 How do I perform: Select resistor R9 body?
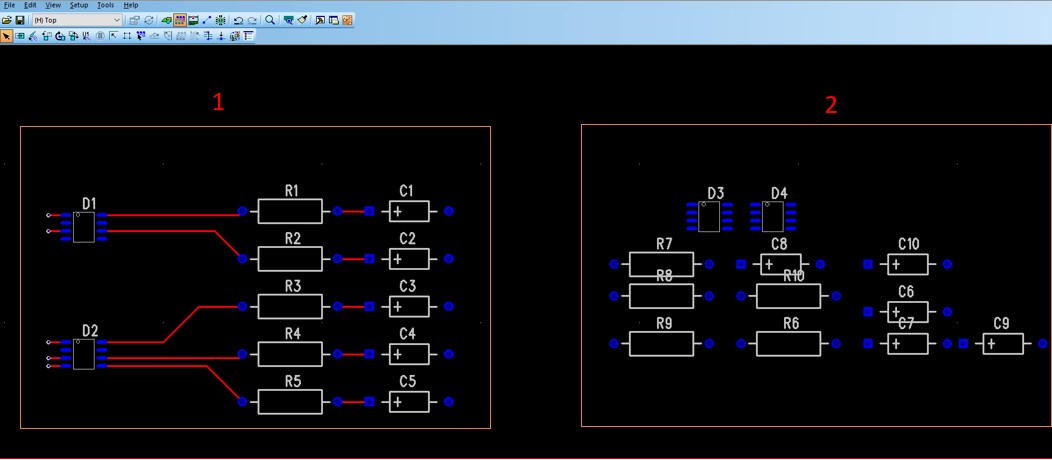662,343
